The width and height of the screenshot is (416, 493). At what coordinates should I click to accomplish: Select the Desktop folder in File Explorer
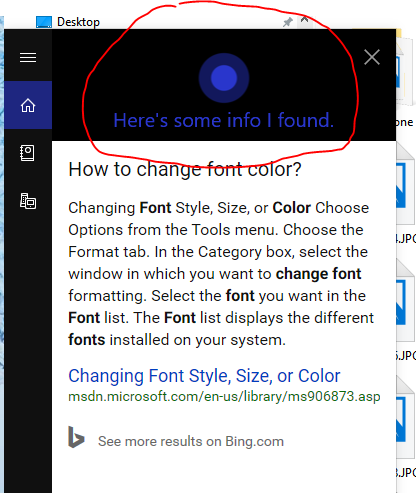point(68,22)
